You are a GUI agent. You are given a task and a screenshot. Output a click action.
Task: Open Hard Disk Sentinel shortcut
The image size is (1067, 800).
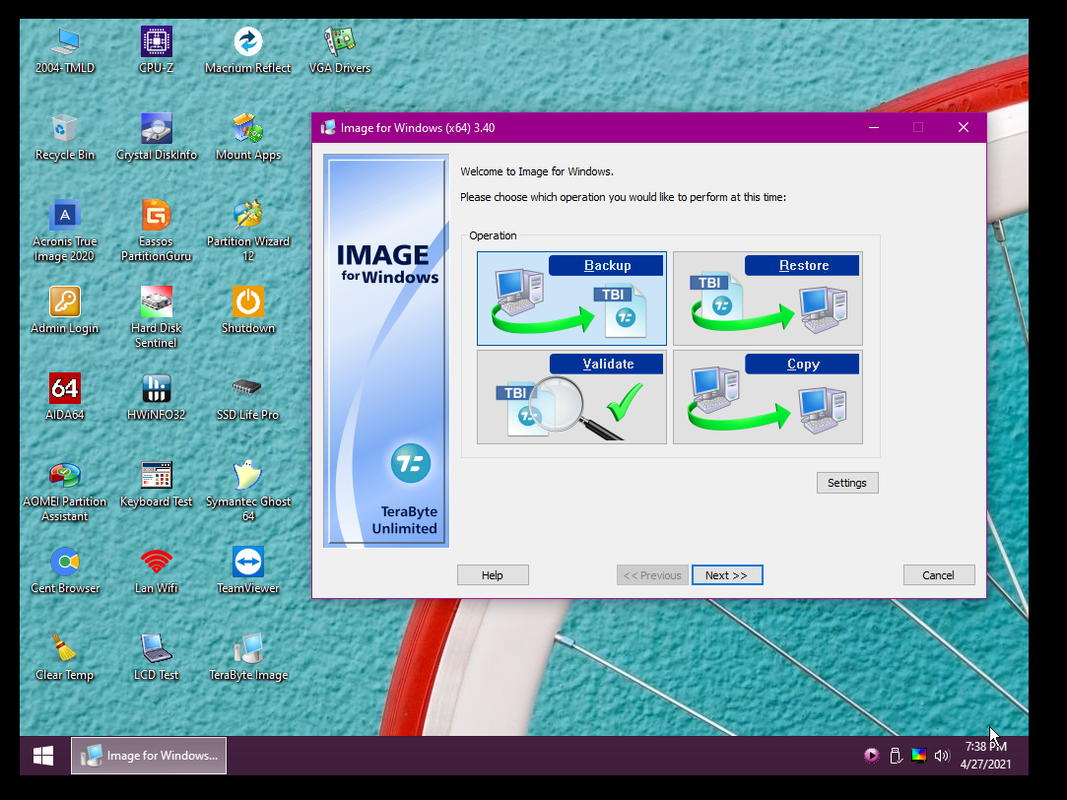[156, 318]
